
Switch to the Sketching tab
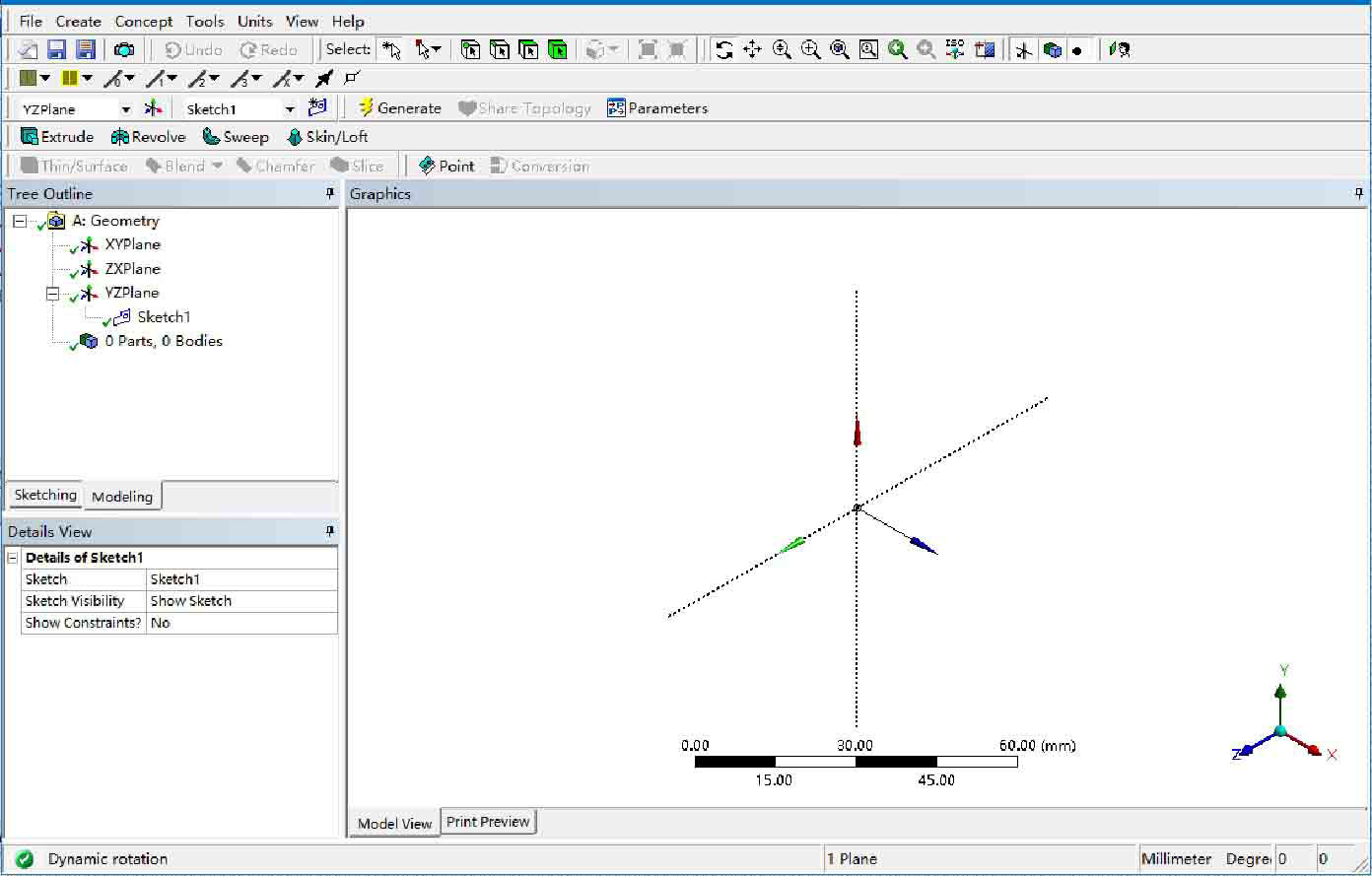pyautogui.click(x=45, y=495)
